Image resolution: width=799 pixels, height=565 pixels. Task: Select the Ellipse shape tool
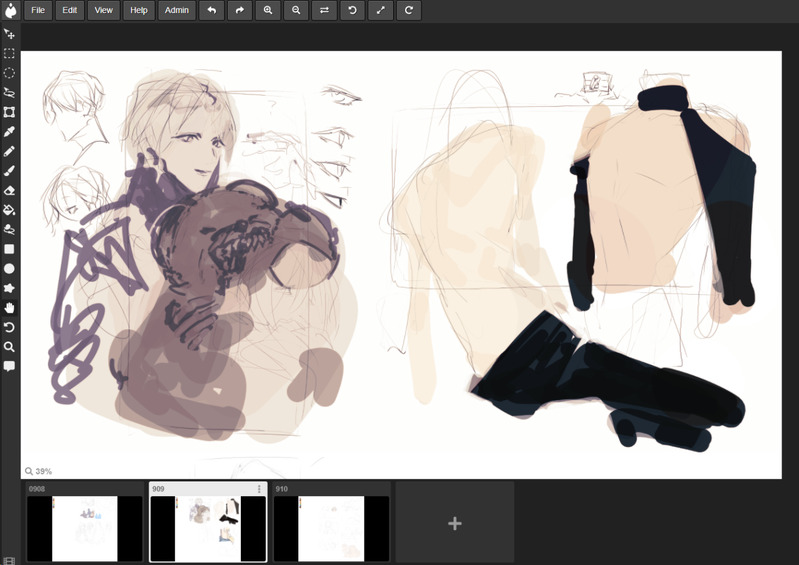point(9,268)
